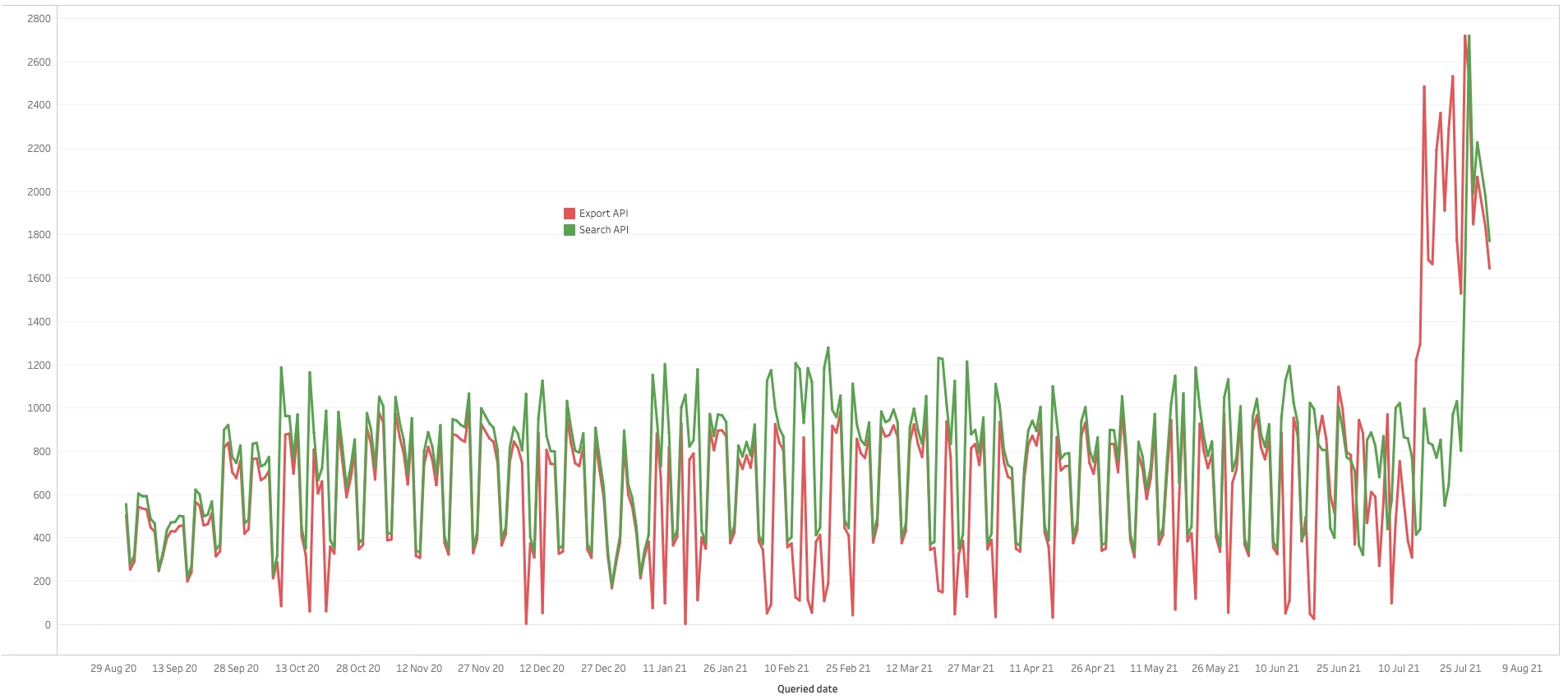Click the 10 Jun 21 date label
The height and width of the screenshot is (699, 1568).
[x=1277, y=669]
